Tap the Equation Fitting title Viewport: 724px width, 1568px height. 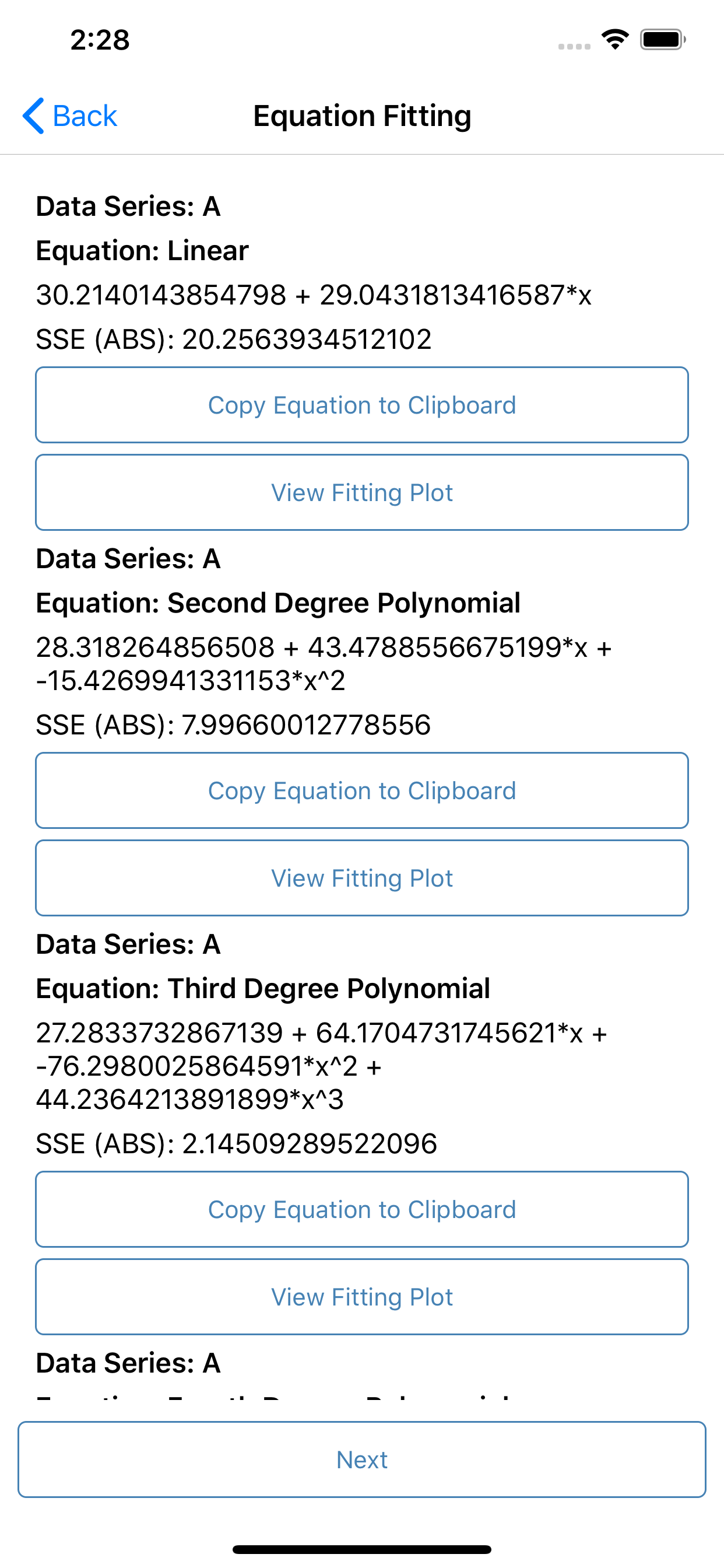pyautogui.click(x=362, y=116)
